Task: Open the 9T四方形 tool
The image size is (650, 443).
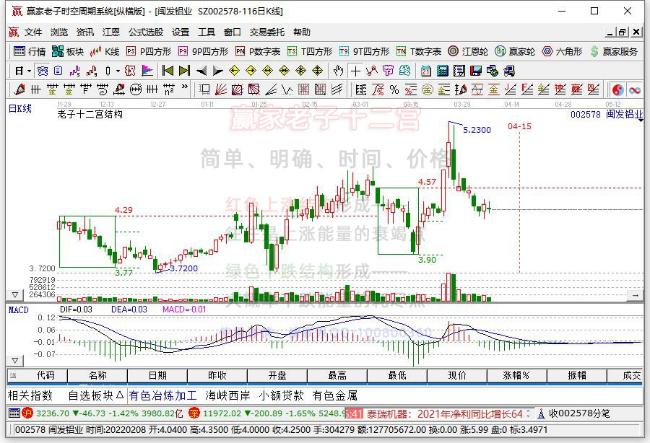Action: tap(364, 51)
